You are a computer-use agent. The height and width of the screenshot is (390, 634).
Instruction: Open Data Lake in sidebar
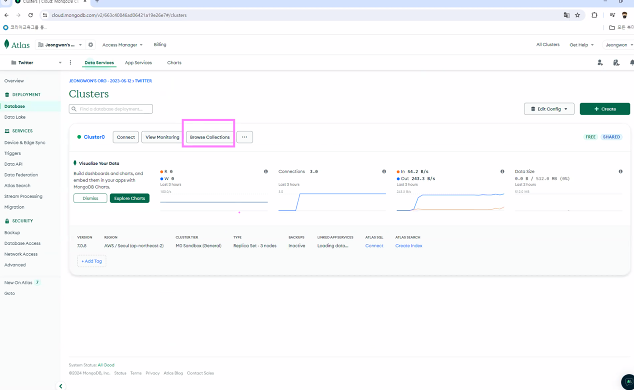coord(15,117)
